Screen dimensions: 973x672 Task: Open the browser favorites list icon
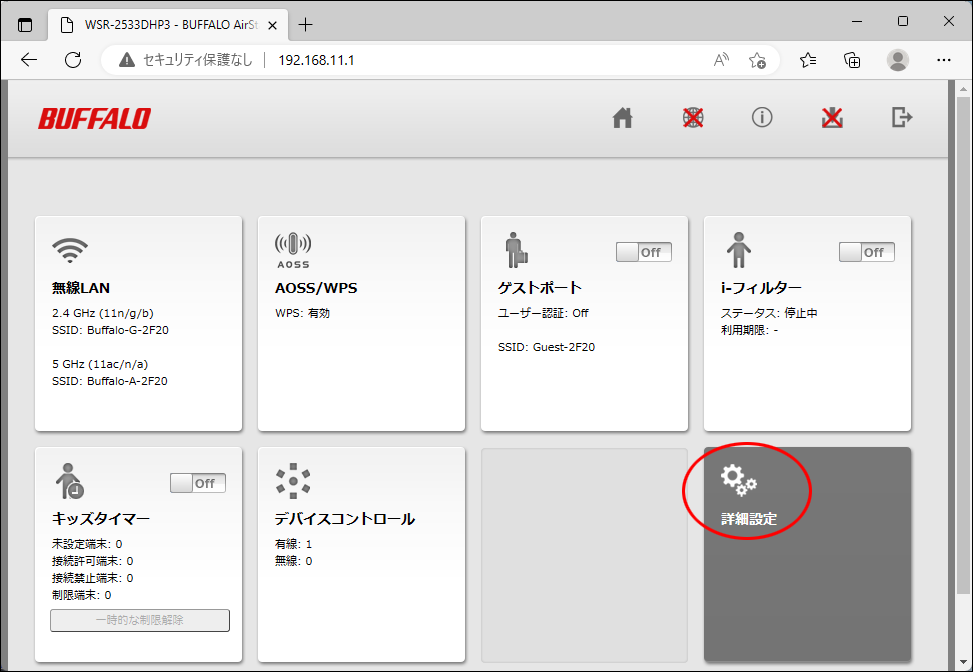coord(808,60)
